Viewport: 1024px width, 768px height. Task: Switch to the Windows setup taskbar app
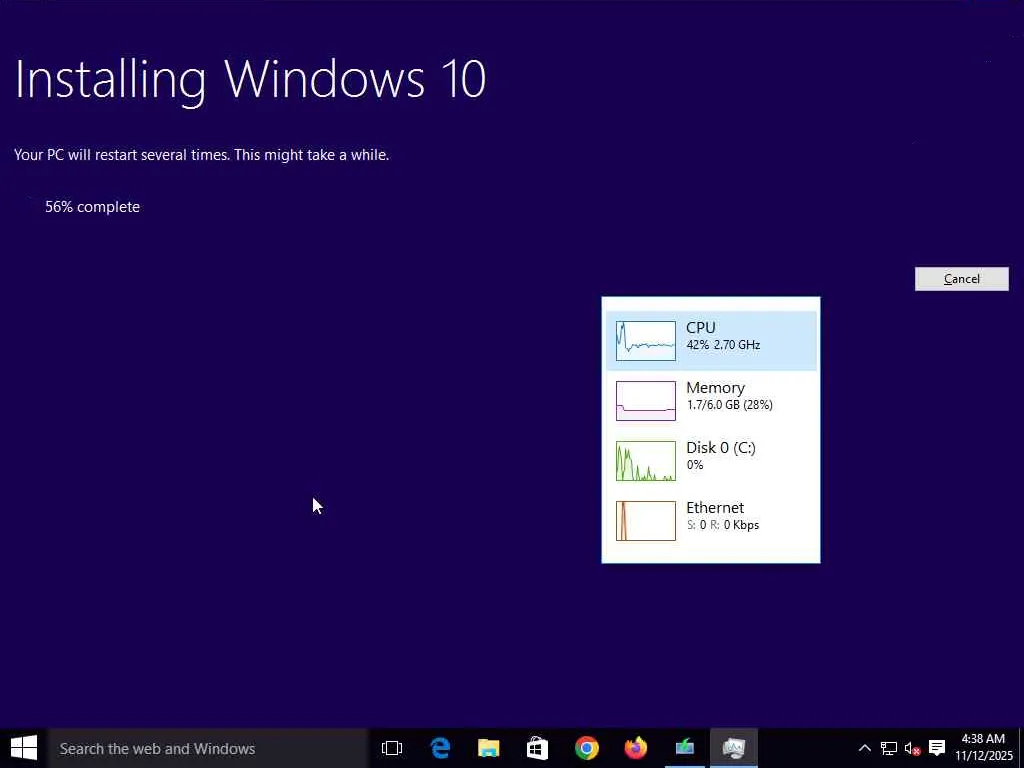click(684, 748)
